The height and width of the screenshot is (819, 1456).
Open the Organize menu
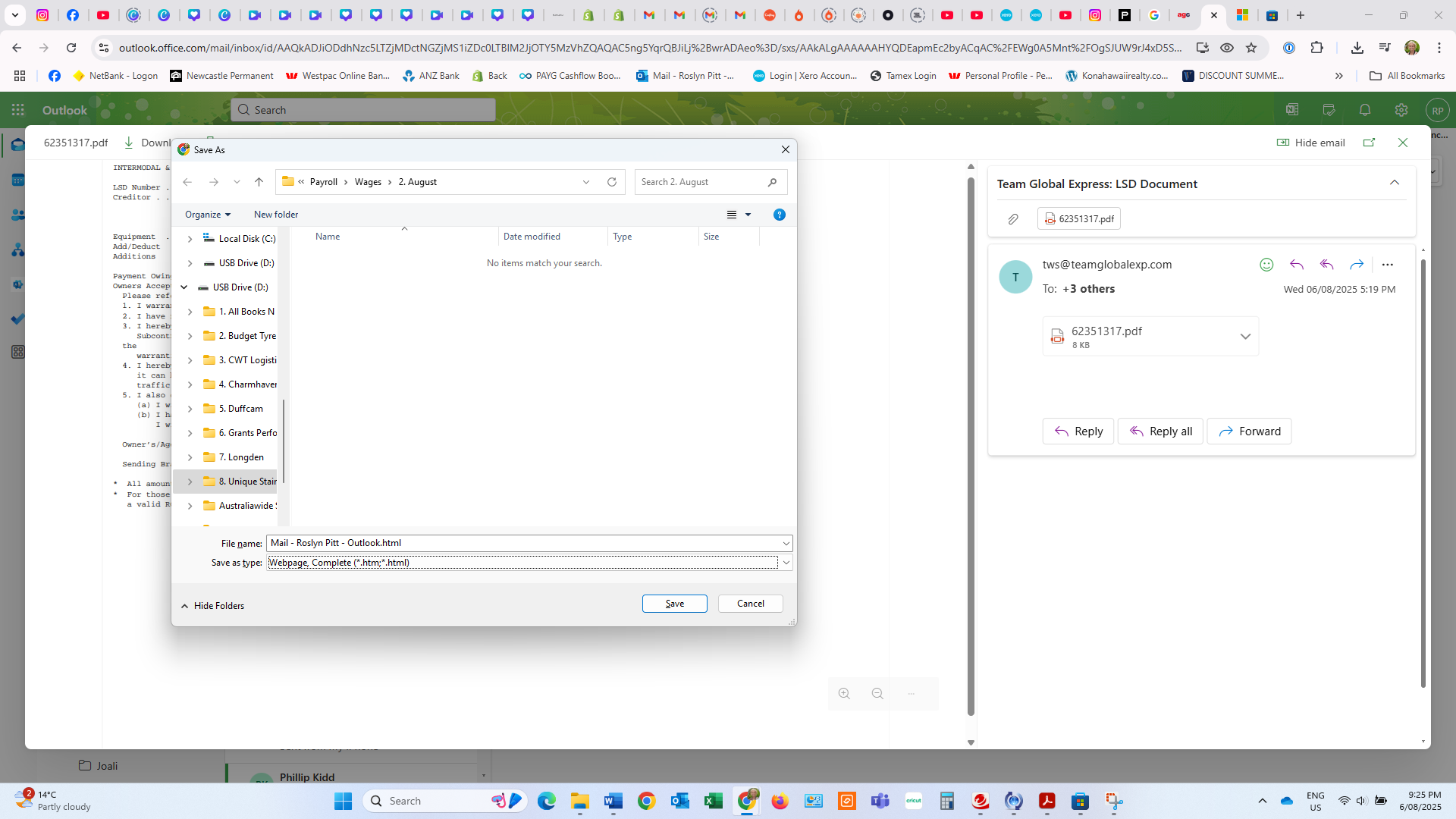(207, 215)
